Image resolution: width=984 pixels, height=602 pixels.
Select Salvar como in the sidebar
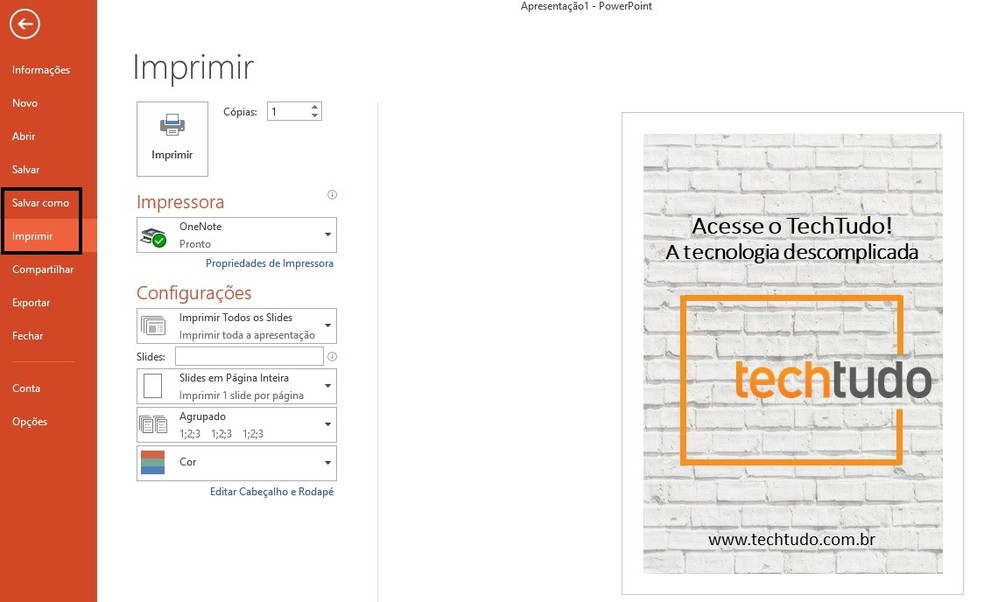point(41,203)
